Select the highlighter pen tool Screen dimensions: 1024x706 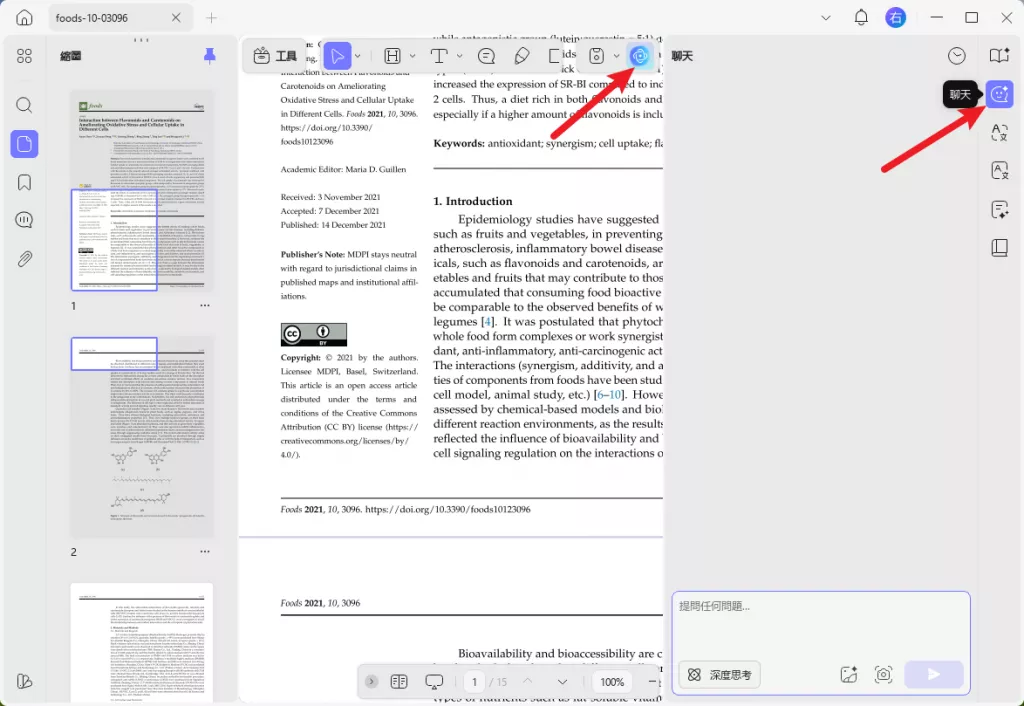click(x=521, y=56)
